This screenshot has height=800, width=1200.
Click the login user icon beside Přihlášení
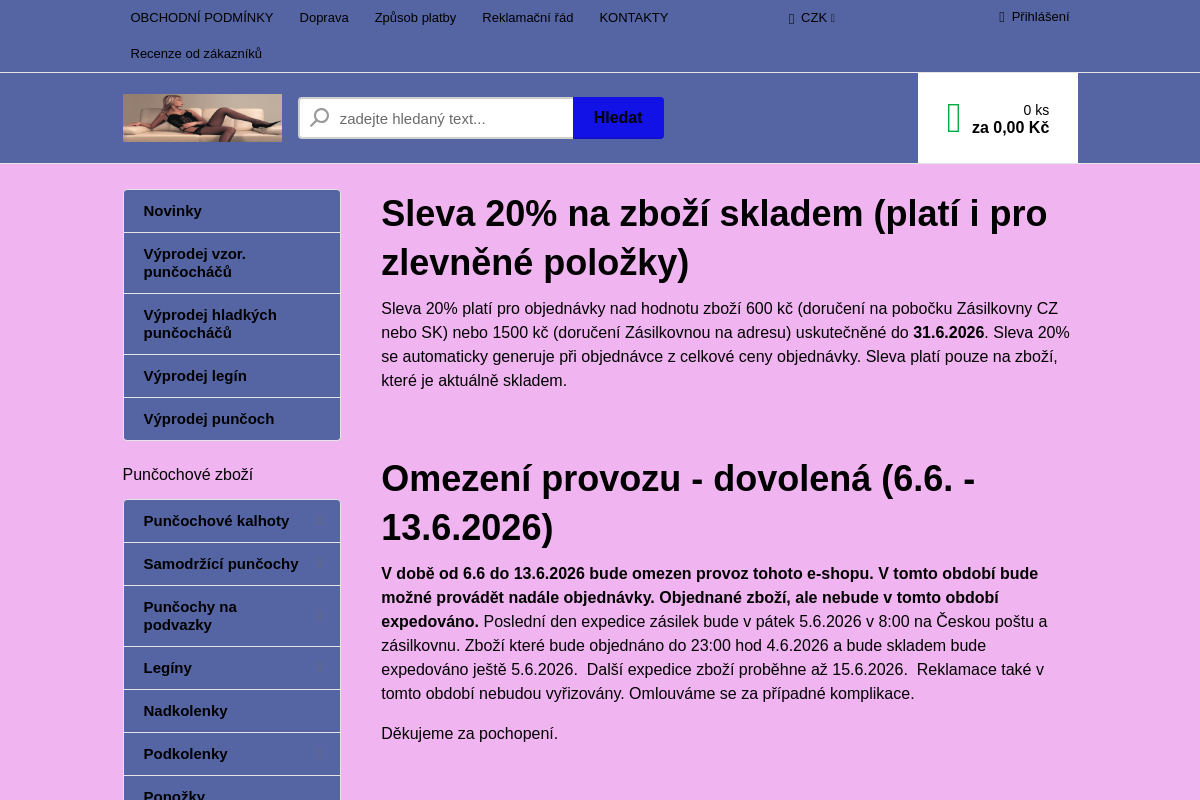tap(1001, 17)
